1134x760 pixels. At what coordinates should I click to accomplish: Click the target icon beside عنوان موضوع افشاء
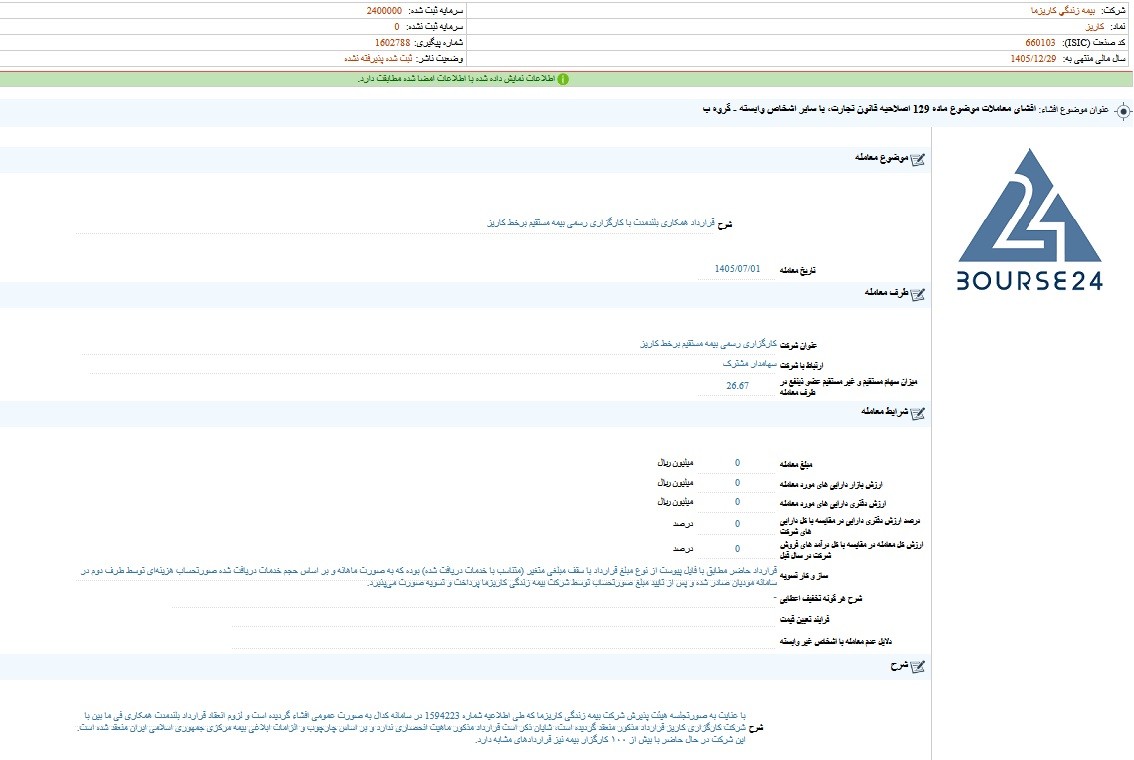tap(1122, 111)
